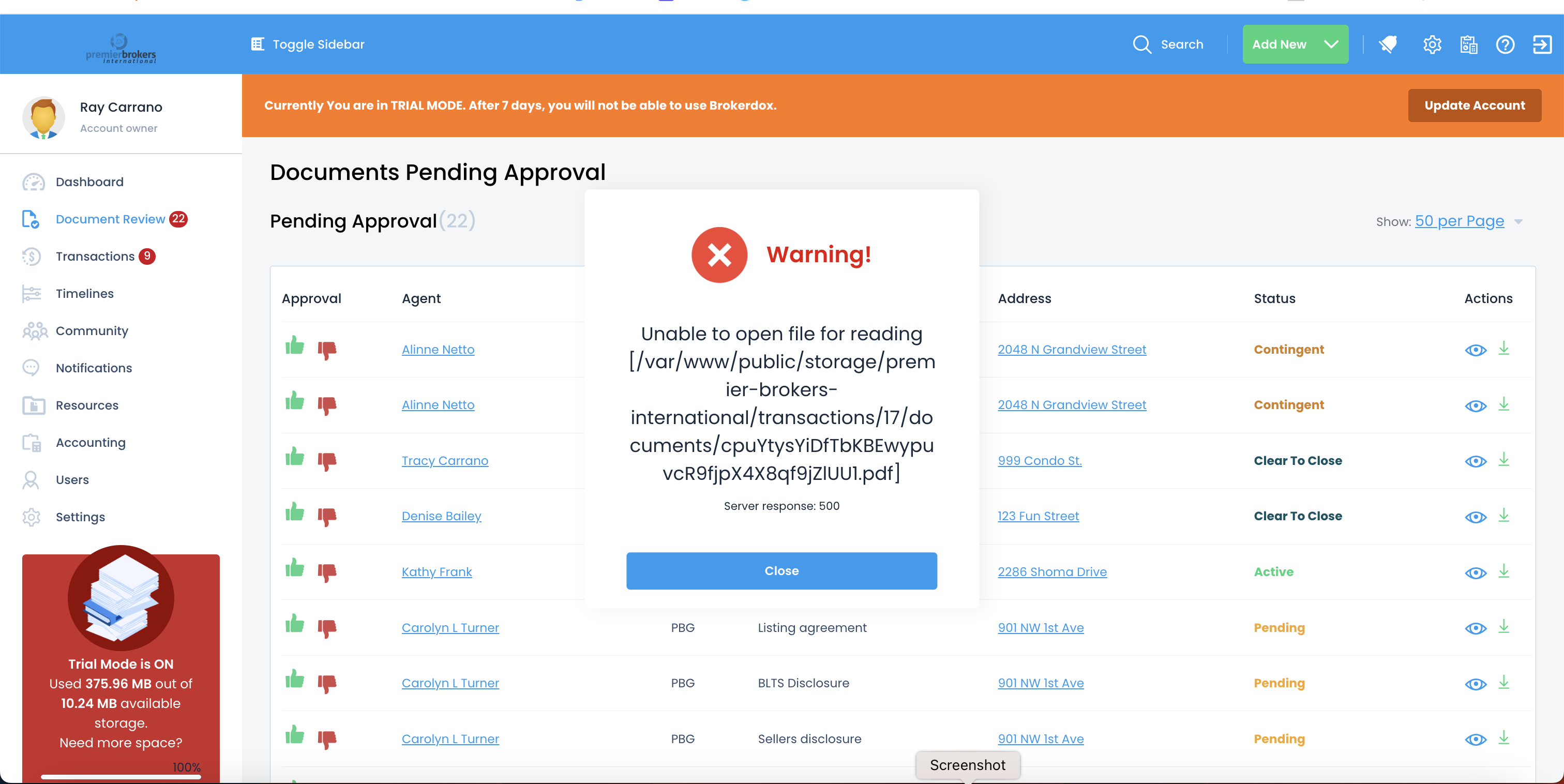Viewport: 1564px width, 784px height.
Task: Open Transactions in the sidebar
Action: click(x=95, y=257)
